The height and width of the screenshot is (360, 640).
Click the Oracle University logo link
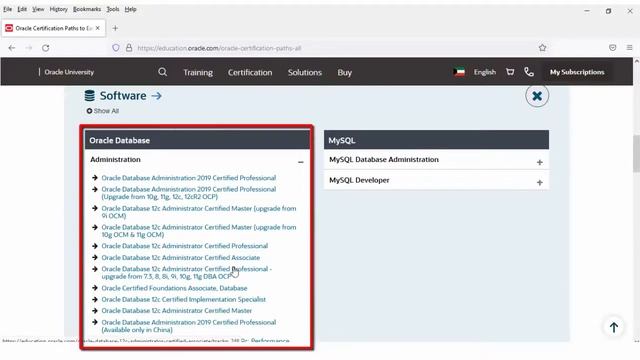coord(69,72)
